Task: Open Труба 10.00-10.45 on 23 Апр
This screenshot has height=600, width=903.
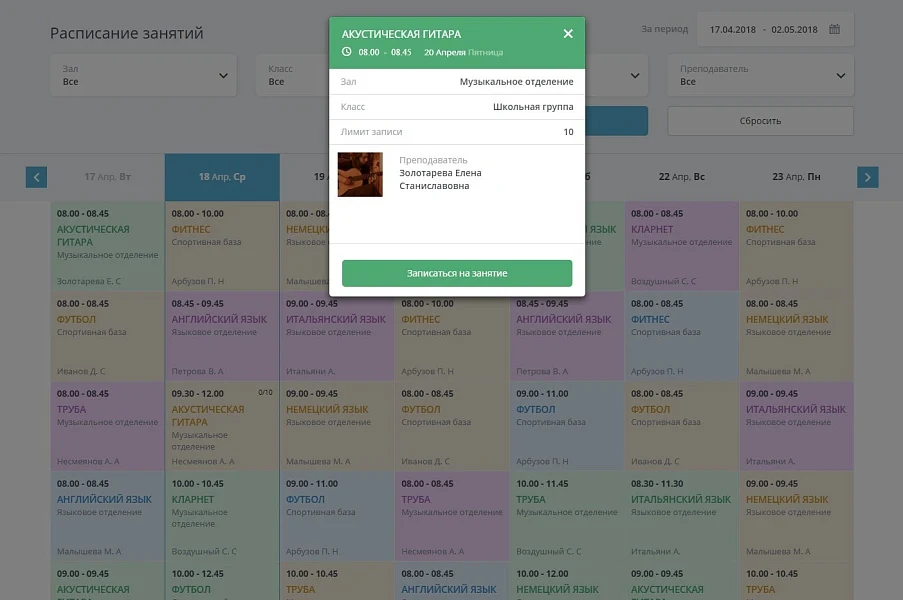Action: point(796,582)
